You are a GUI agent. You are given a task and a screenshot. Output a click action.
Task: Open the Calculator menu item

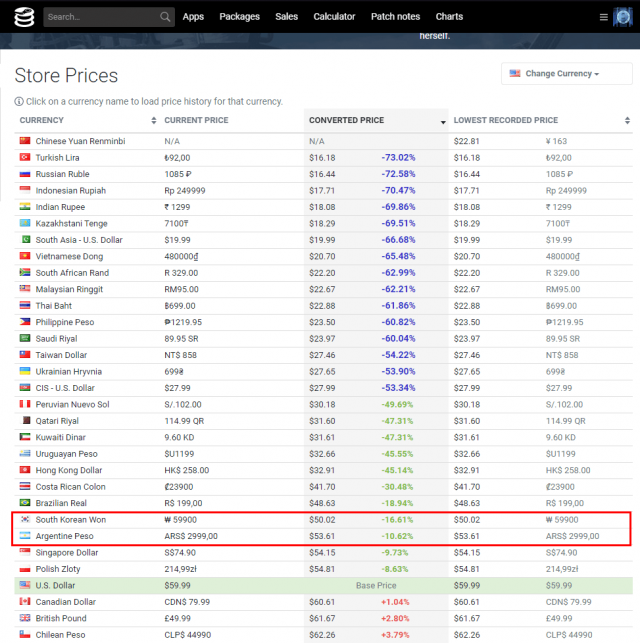point(334,16)
